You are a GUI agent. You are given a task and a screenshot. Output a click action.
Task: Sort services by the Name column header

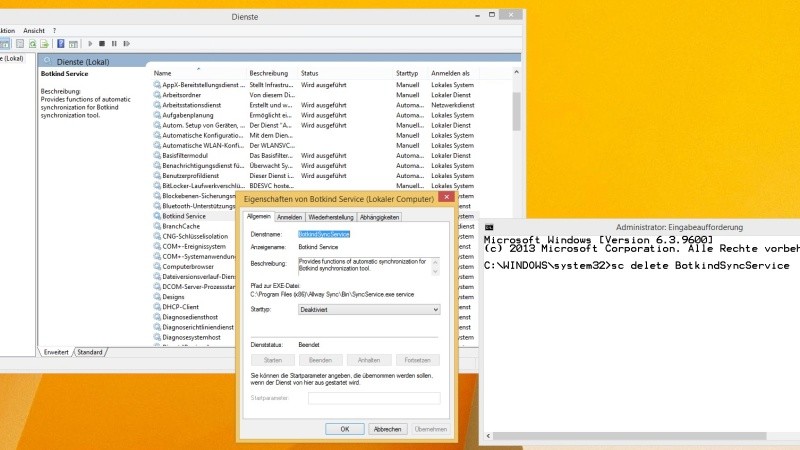point(163,73)
